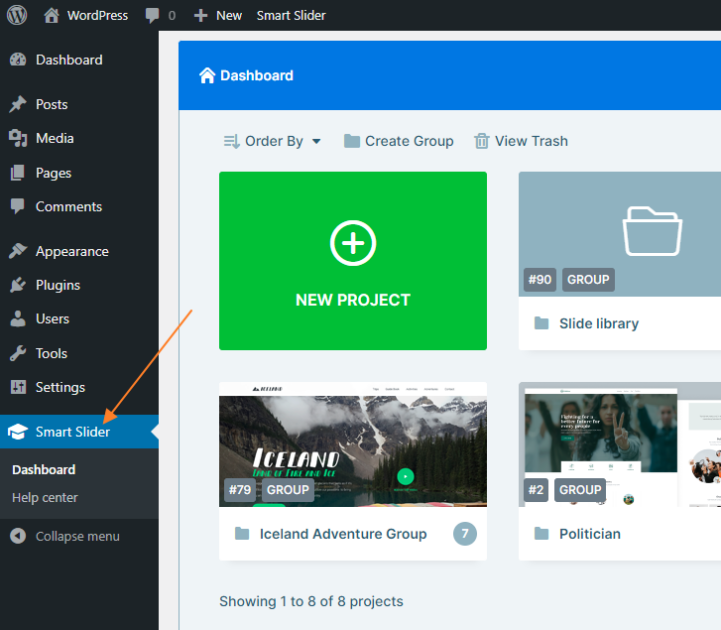The height and width of the screenshot is (630, 721).
Task: Click the green NEW PROJECT tile
Action: [353, 261]
